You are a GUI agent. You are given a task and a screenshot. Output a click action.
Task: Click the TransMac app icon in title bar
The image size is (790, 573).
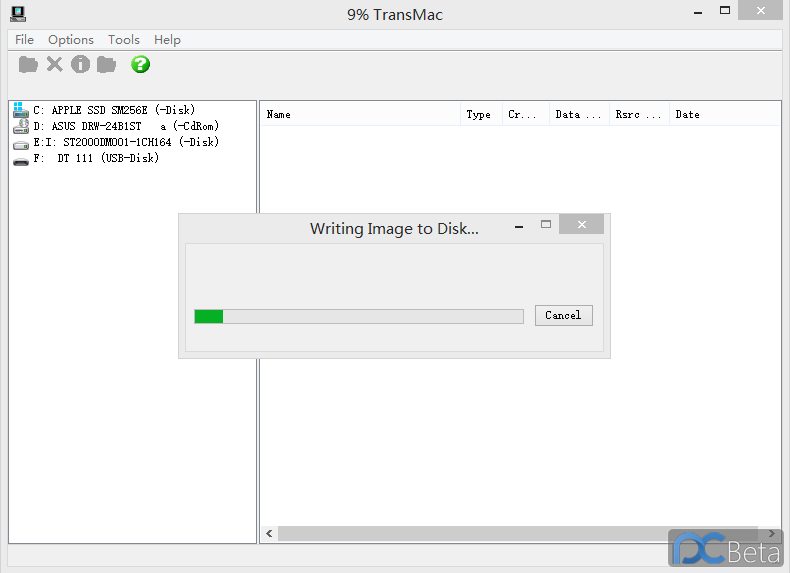18,14
